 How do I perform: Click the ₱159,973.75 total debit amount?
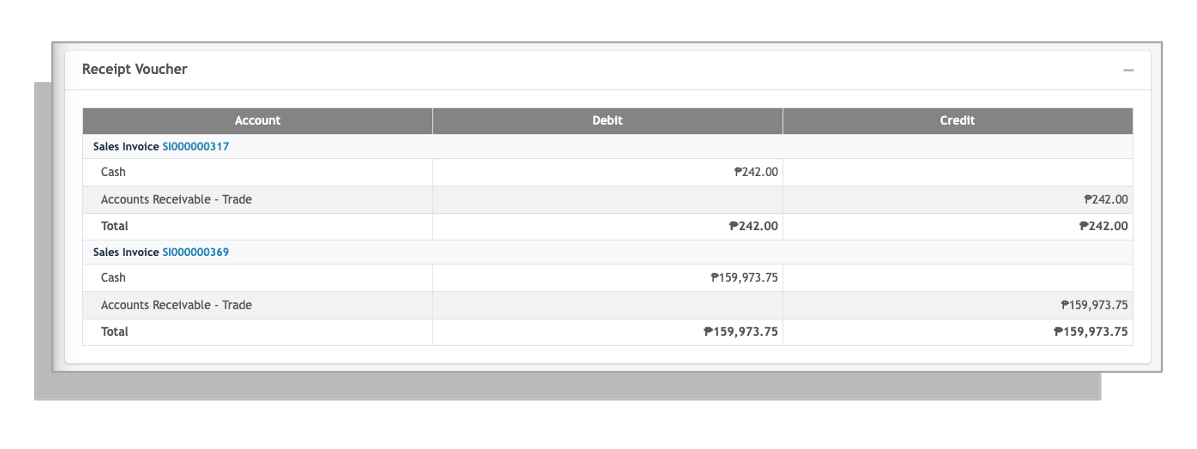click(740, 331)
